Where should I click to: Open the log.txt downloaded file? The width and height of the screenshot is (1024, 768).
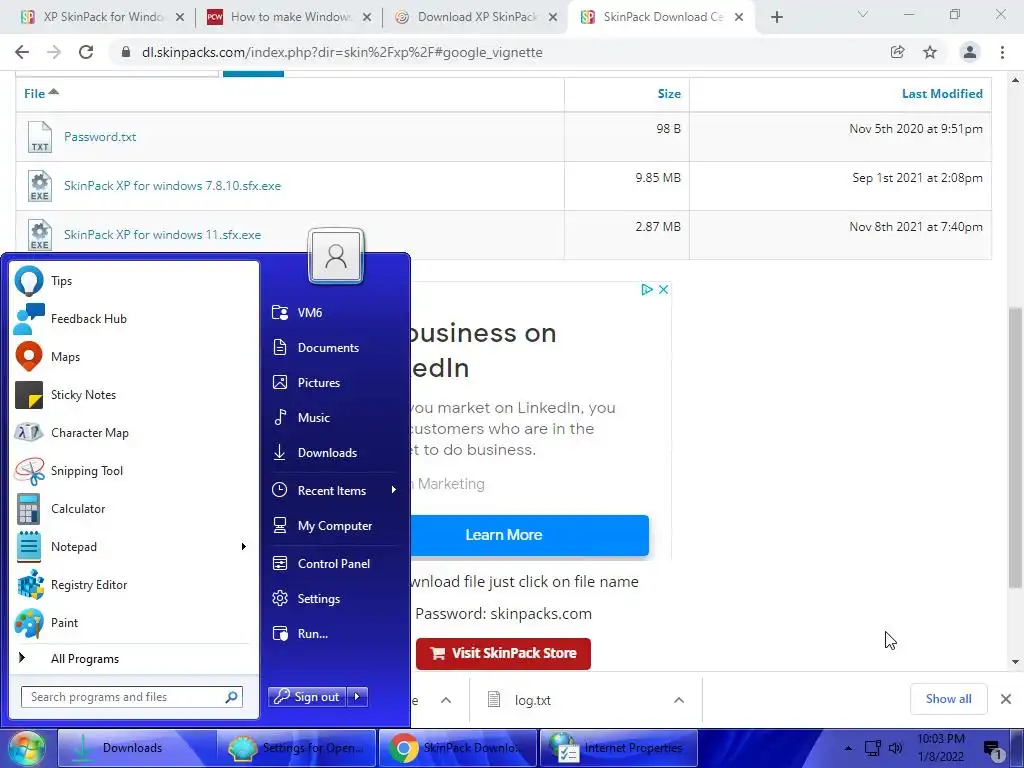point(532,700)
